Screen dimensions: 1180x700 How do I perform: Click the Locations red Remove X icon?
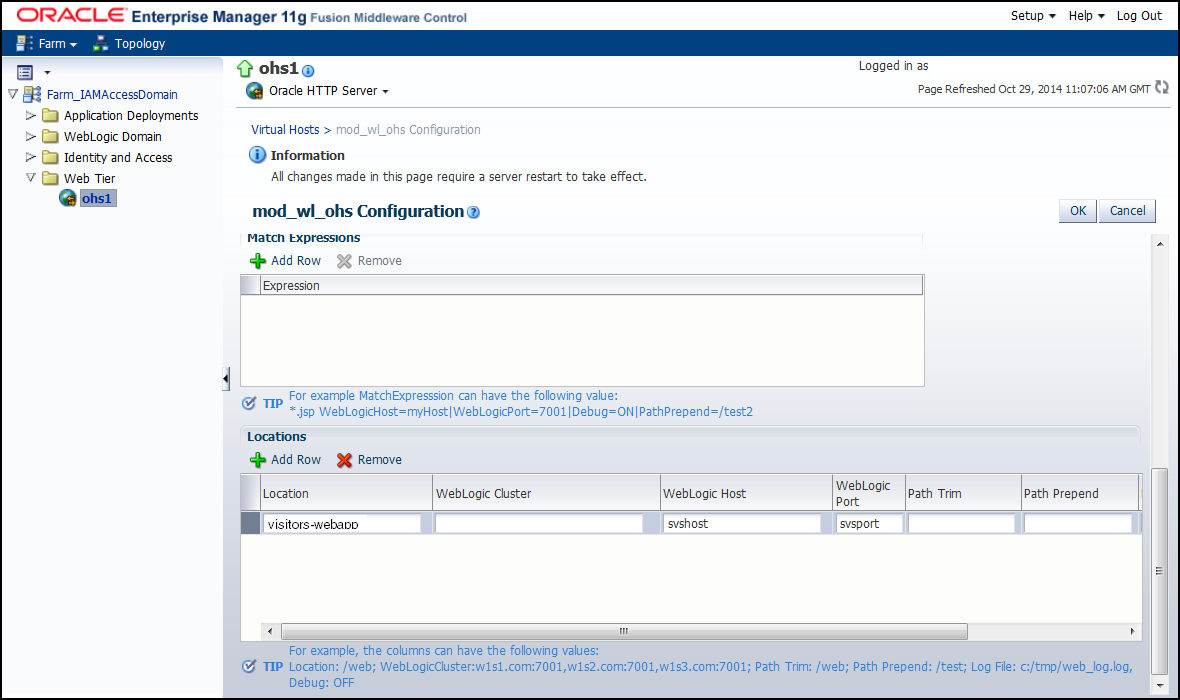[344, 460]
